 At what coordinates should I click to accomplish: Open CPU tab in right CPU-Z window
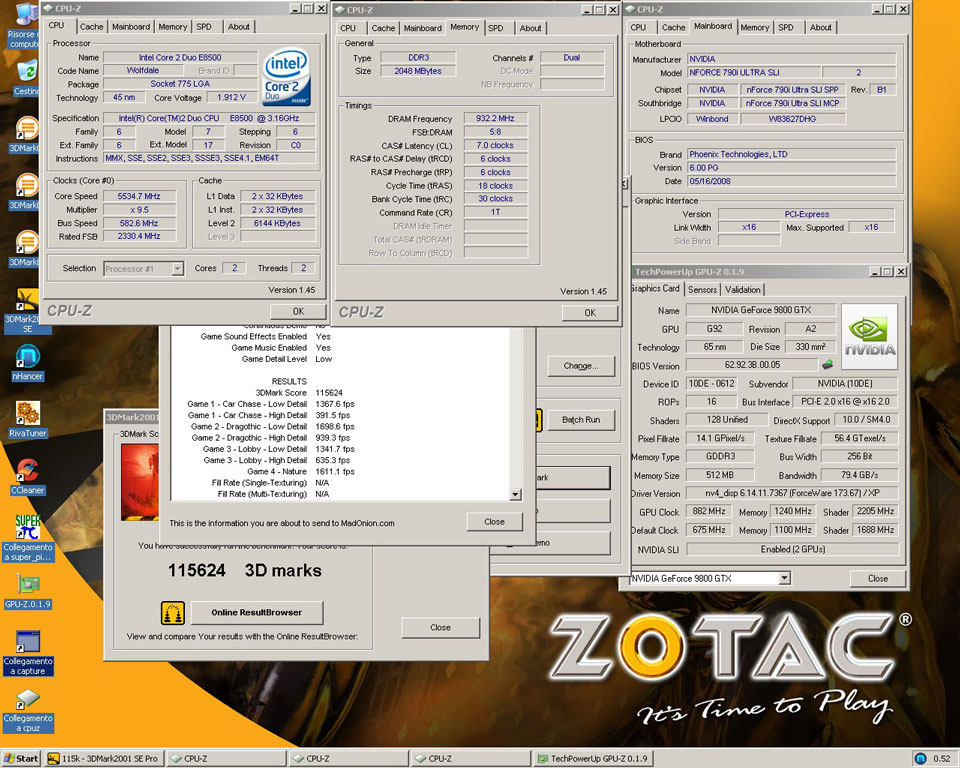coord(638,28)
